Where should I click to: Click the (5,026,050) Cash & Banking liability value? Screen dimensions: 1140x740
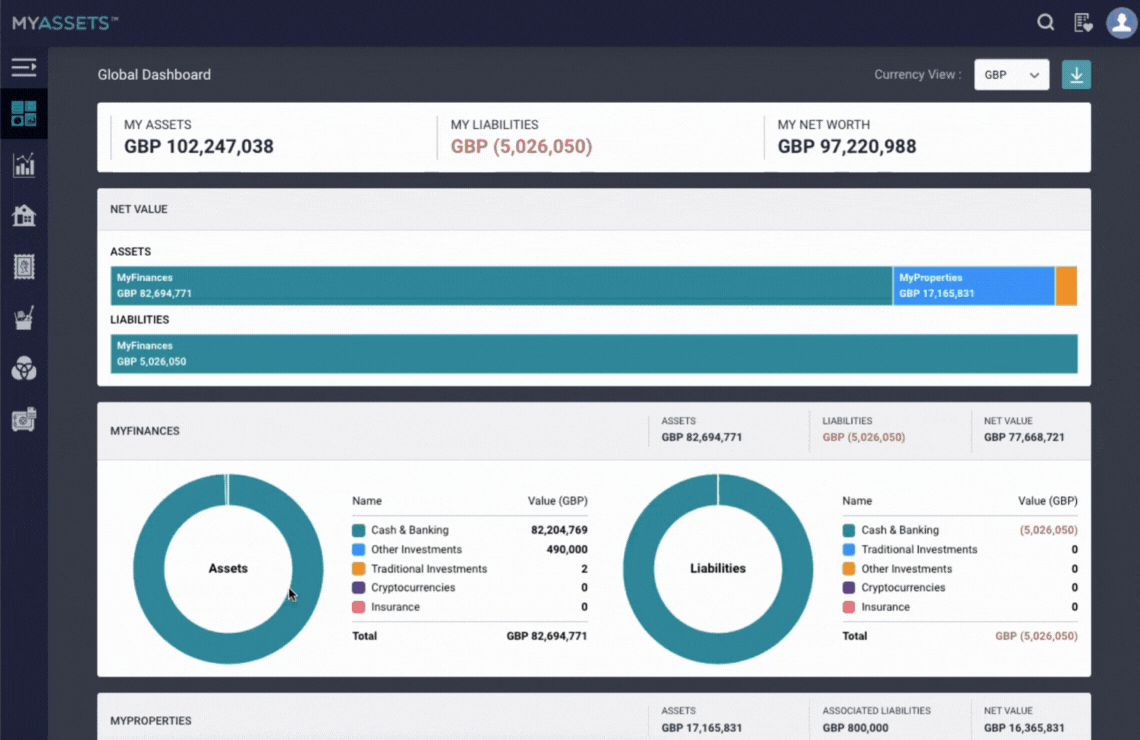click(x=1048, y=530)
